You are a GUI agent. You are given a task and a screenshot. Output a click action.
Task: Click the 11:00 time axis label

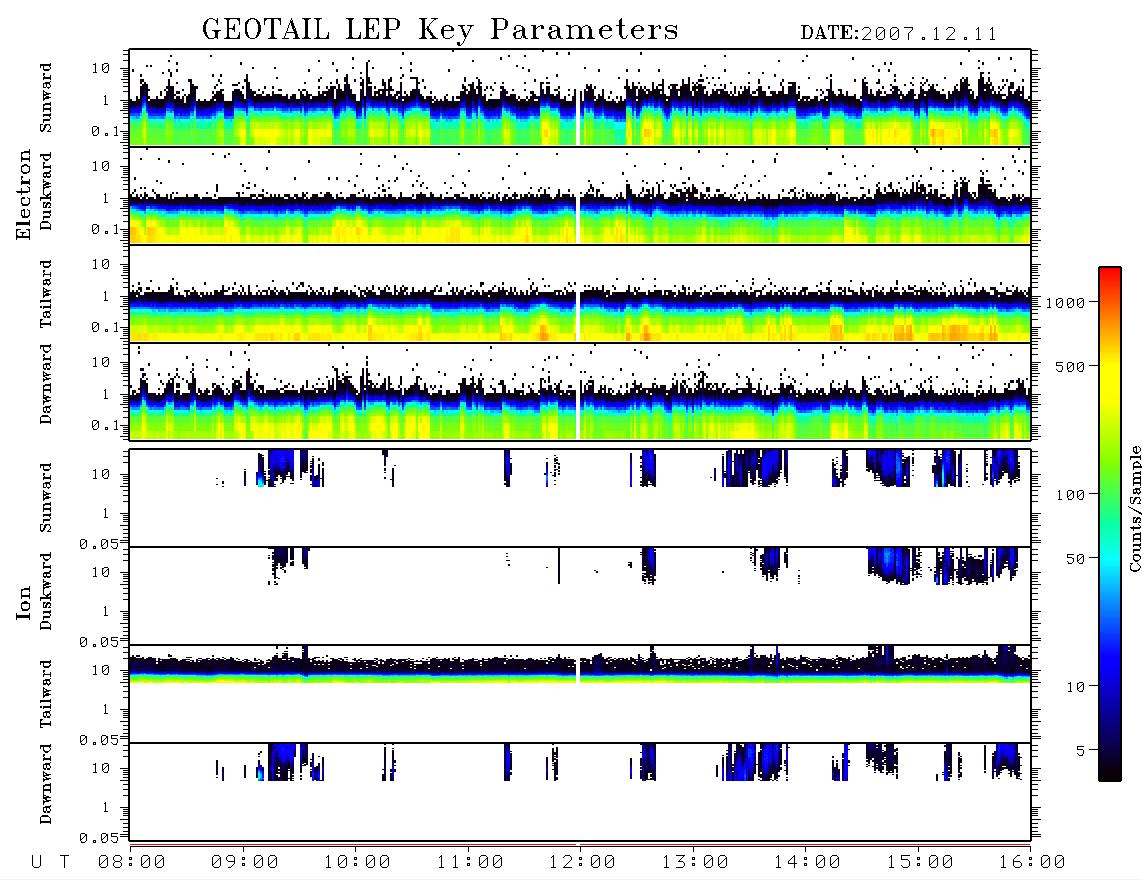[x=470, y=862]
